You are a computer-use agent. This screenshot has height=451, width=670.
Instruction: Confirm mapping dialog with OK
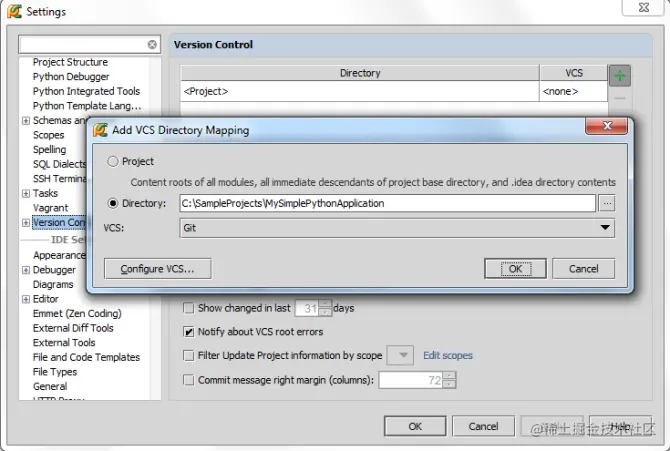coord(515,269)
